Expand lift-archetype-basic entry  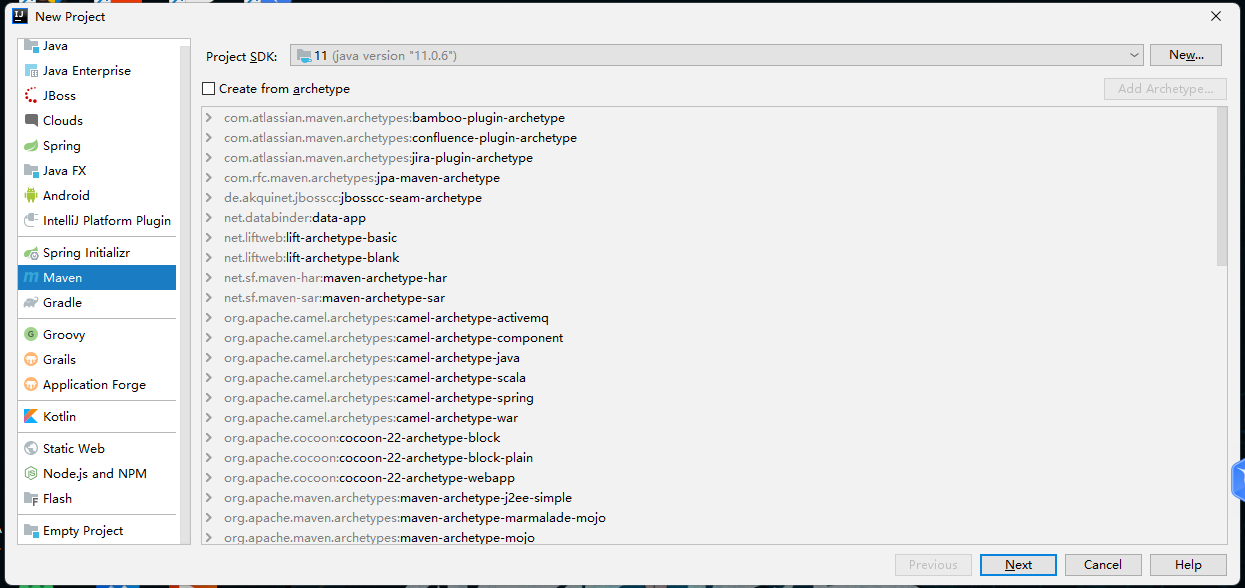[209, 238]
